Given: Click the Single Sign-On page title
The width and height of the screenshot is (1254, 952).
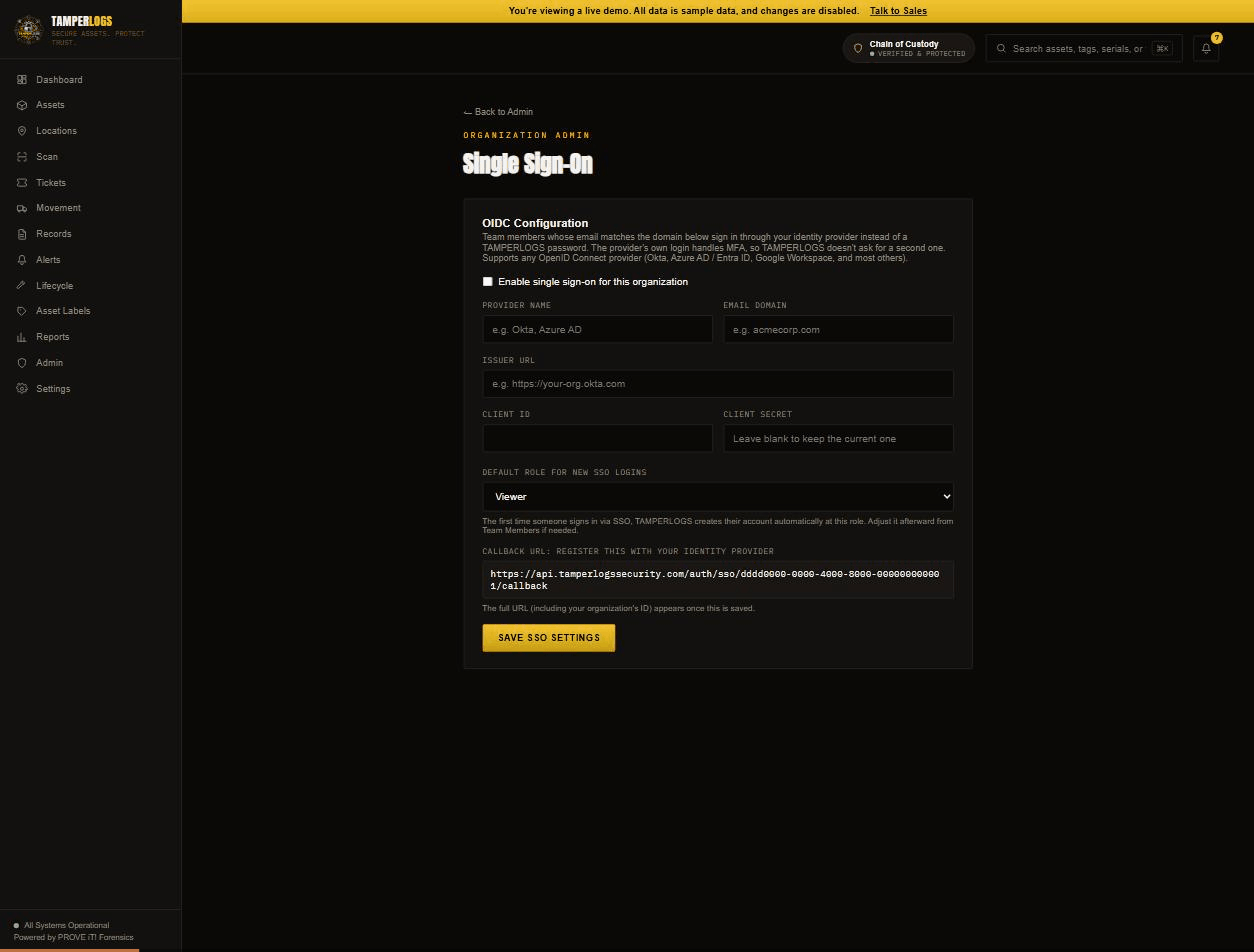Looking at the screenshot, I should pyautogui.click(x=528, y=164).
